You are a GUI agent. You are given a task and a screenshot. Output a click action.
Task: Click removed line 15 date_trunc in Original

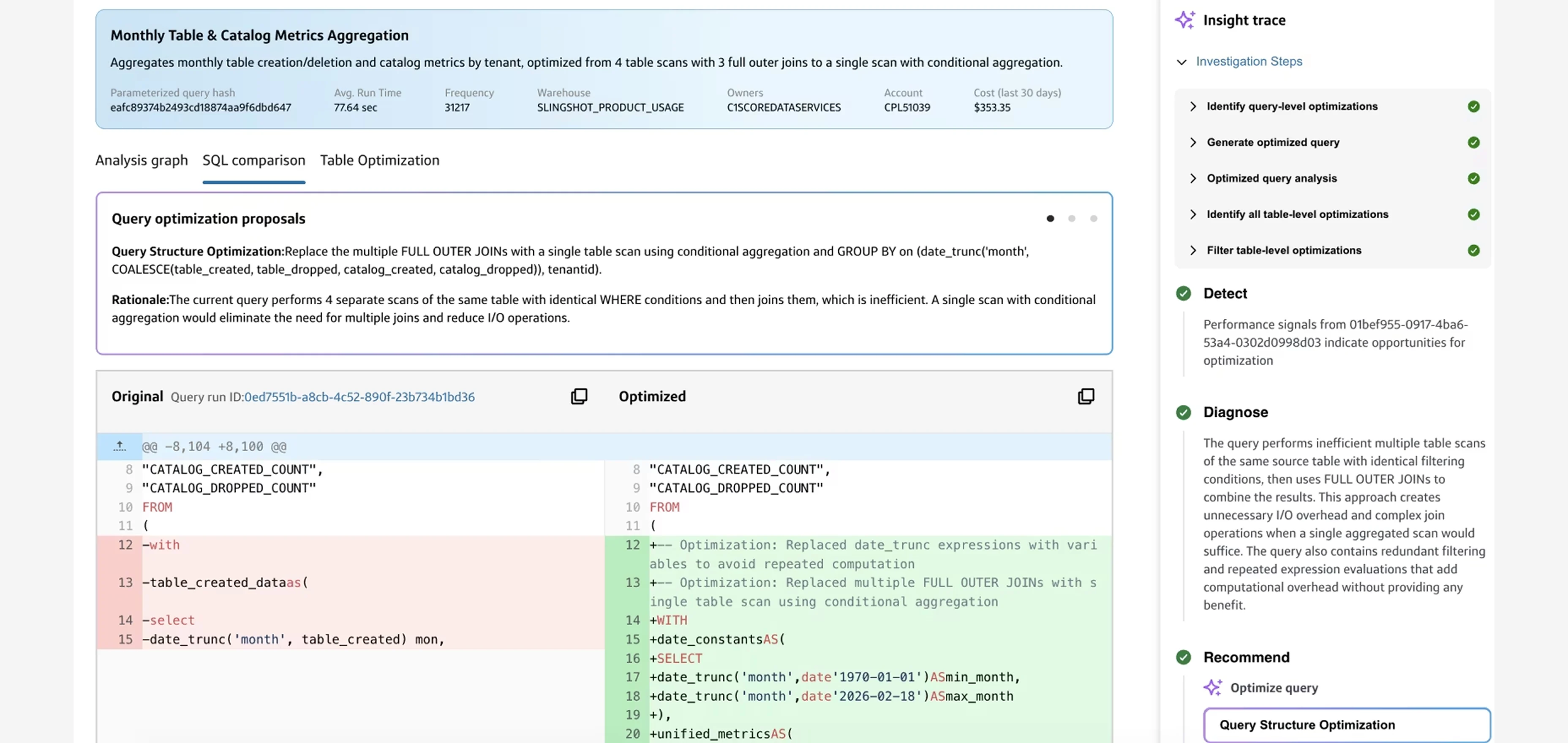coord(350,639)
